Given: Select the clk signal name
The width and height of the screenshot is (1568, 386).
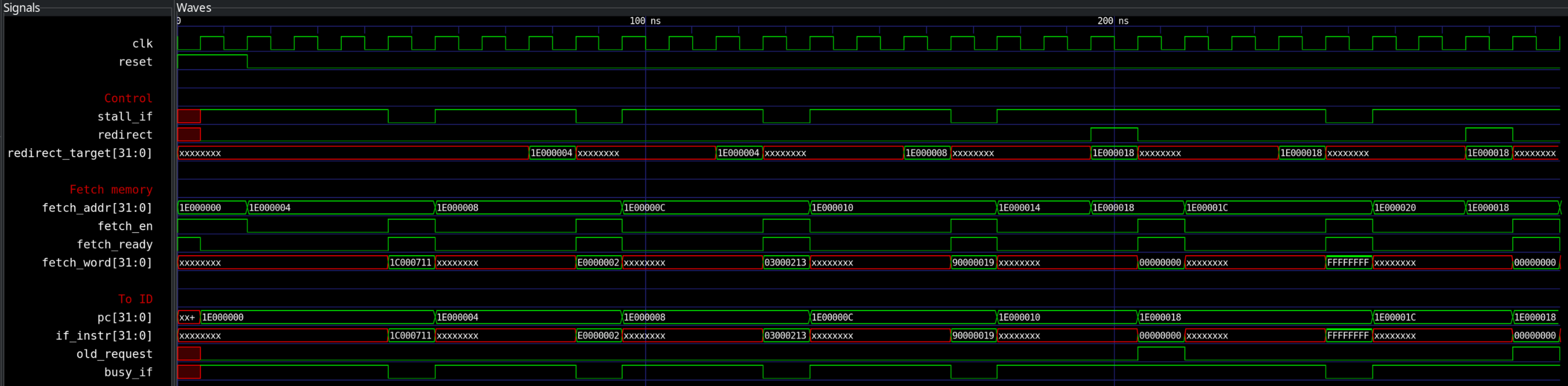Looking at the screenshot, I should pos(142,43).
